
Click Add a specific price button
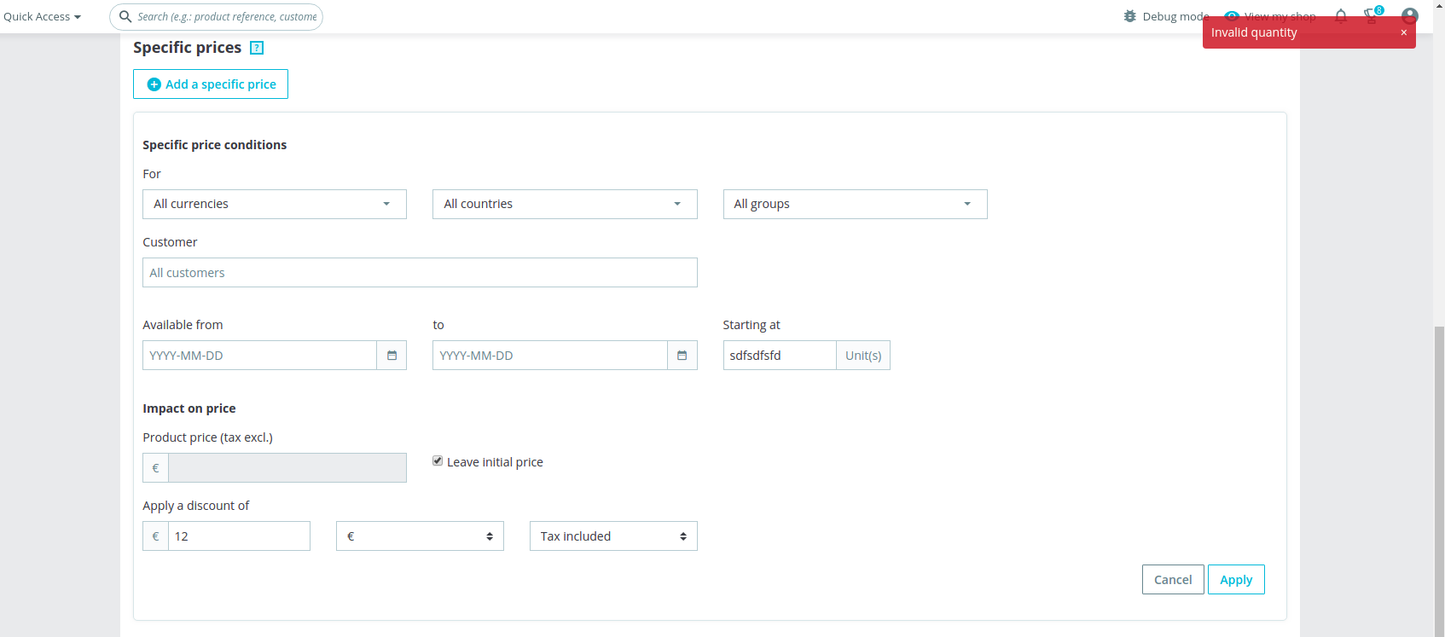pyautogui.click(x=211, y=84)
